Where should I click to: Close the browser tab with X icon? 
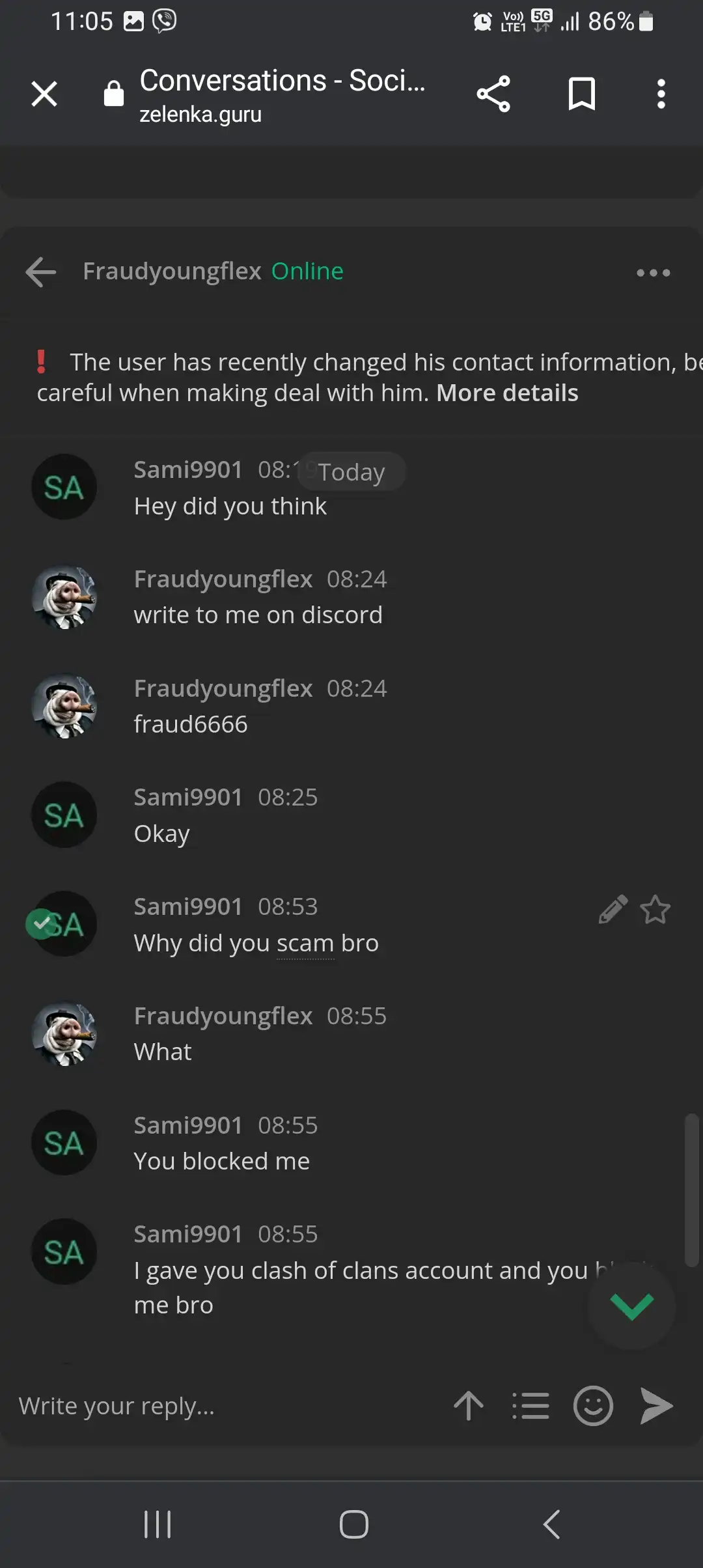pyautogui.click(x=44, y=94)
